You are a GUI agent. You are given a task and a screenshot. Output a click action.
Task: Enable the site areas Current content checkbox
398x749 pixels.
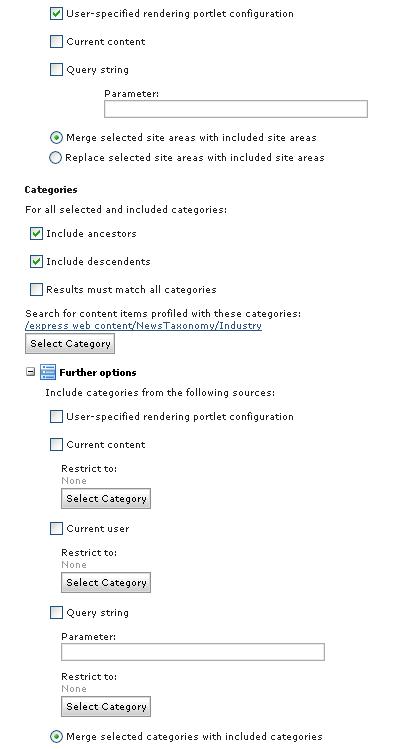coord(56,42)
